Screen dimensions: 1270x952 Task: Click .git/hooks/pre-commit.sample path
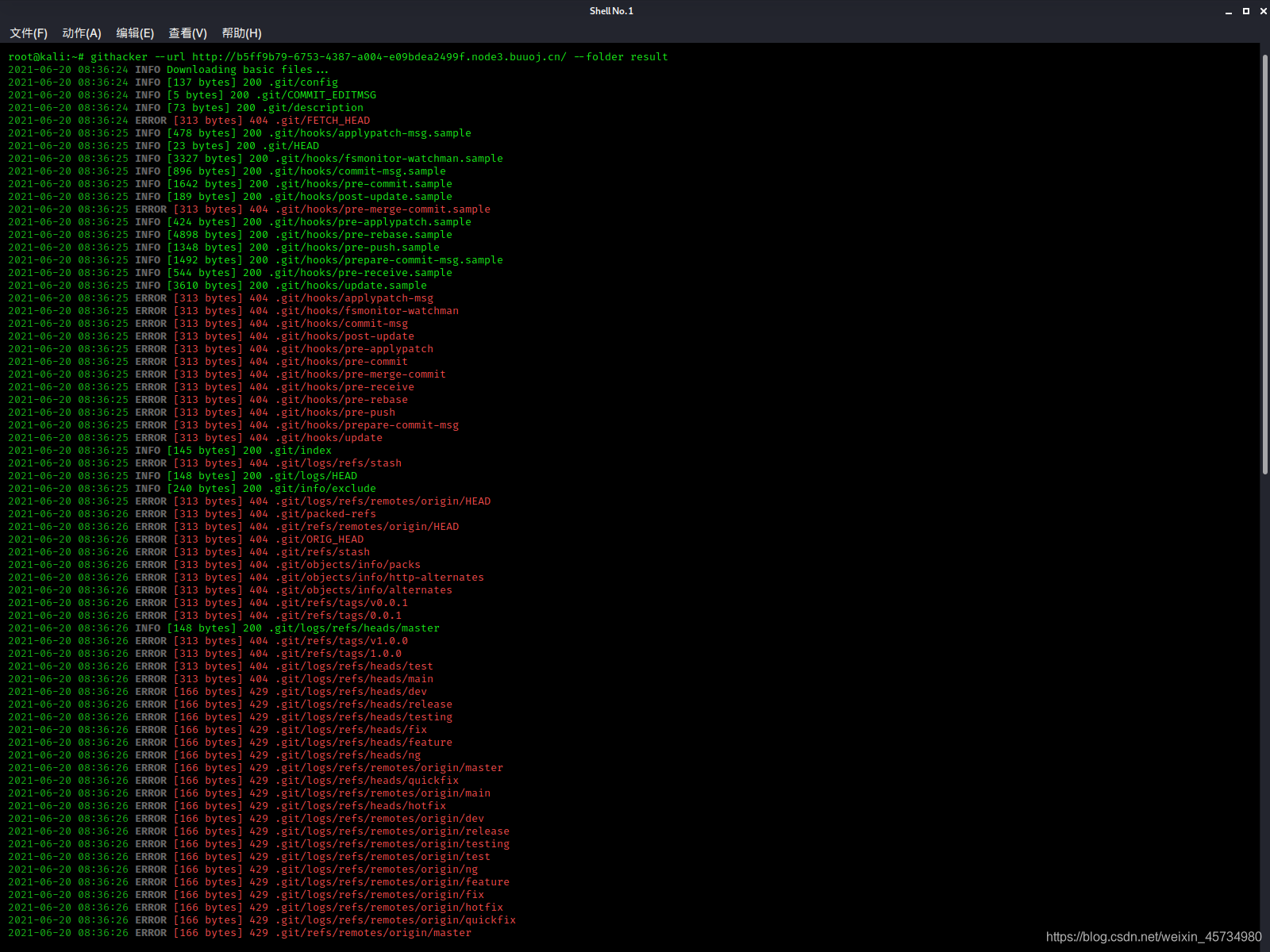pyautogui.click(x=364, y=184)
